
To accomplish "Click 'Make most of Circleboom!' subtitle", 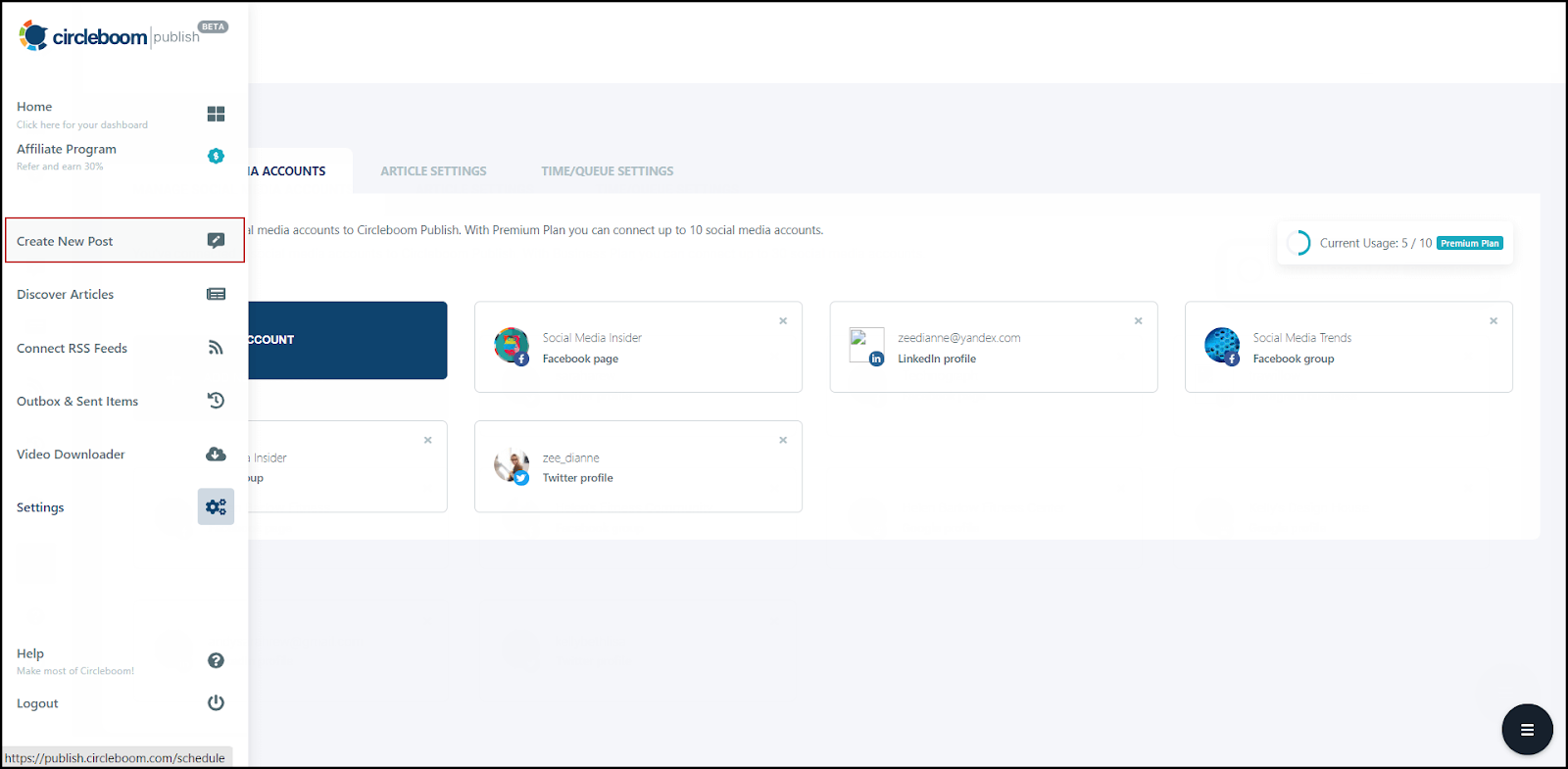I will pos(75,671).
